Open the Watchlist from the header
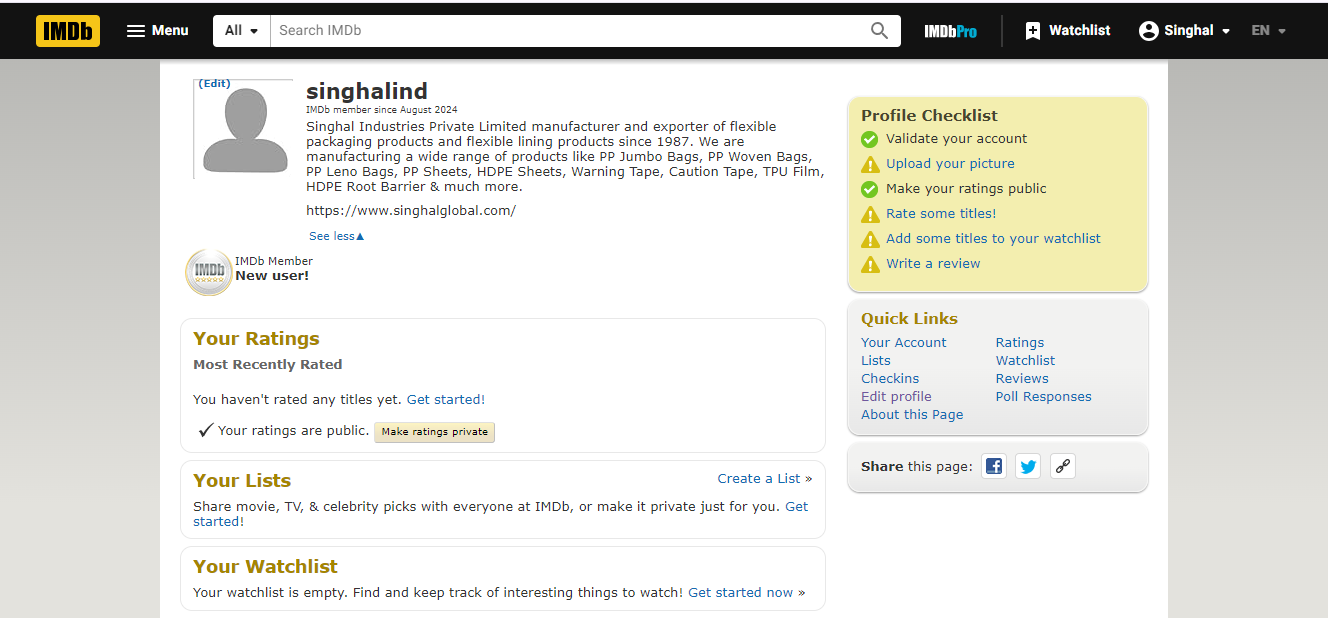The width and height of the screenshot is (1328, 618). point(1067,31)
